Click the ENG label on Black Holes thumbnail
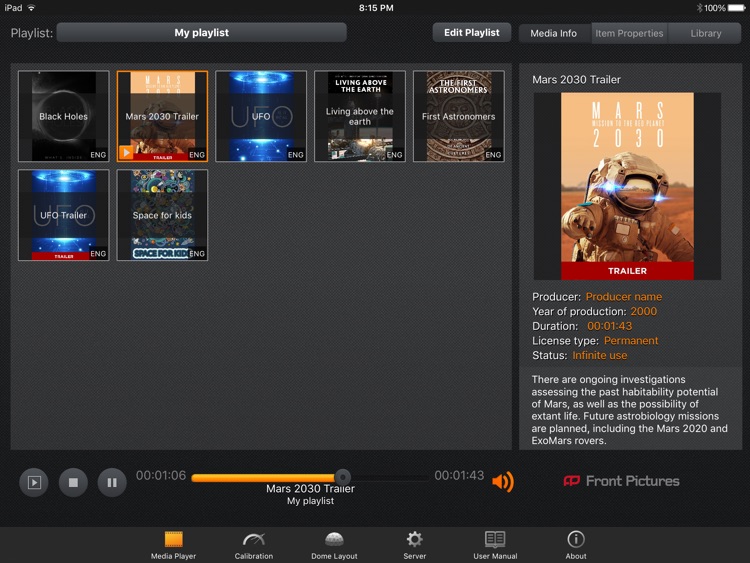 98,155
